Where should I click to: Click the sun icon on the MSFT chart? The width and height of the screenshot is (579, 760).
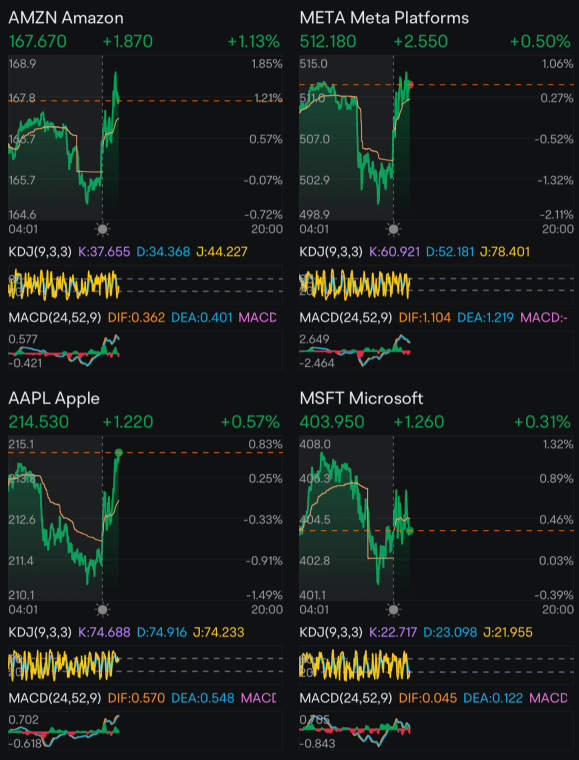pos(393,610)
